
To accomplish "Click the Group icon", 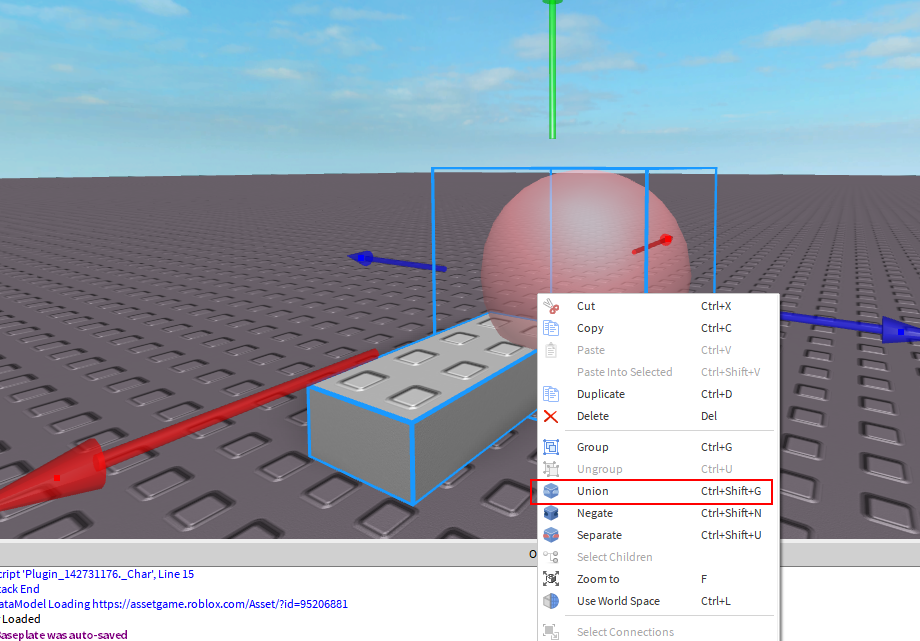I will tap(550, 447).
